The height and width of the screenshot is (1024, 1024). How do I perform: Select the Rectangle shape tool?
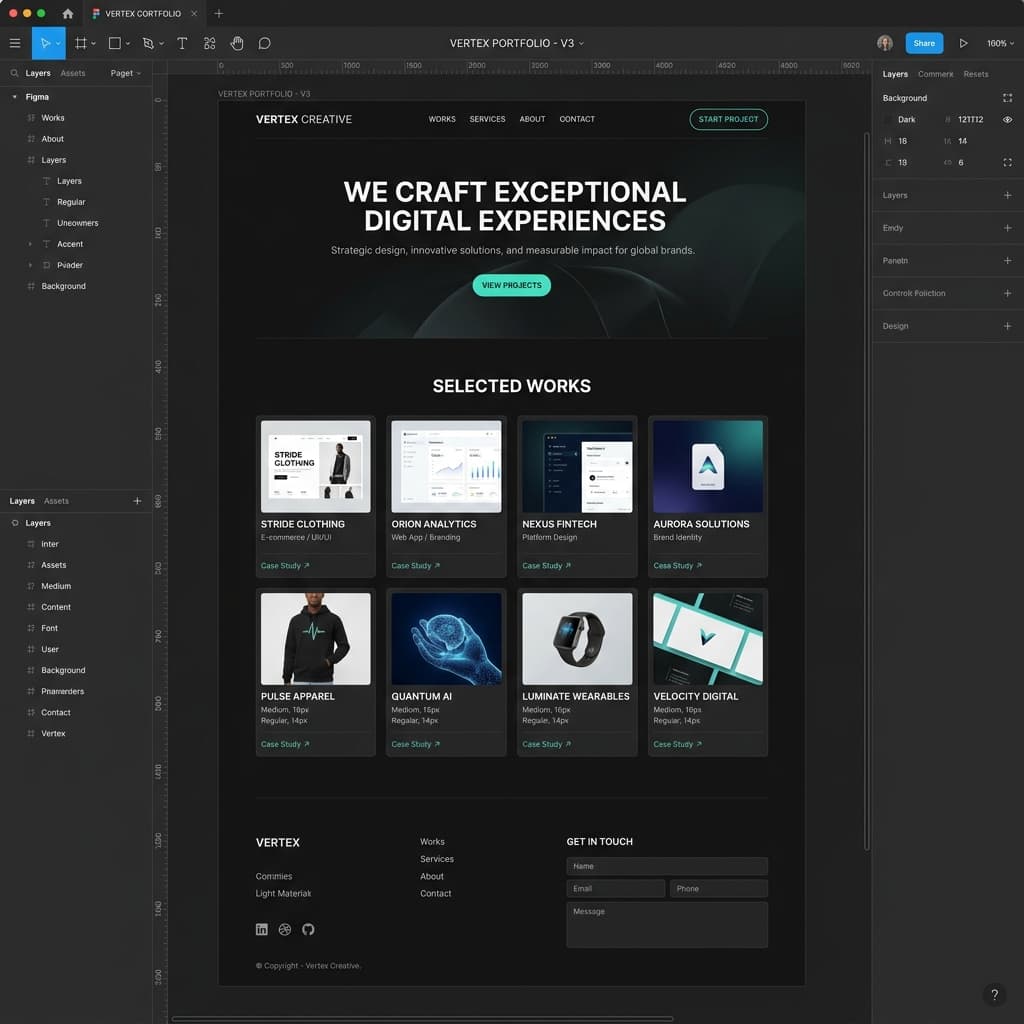(x=115, y=43)
